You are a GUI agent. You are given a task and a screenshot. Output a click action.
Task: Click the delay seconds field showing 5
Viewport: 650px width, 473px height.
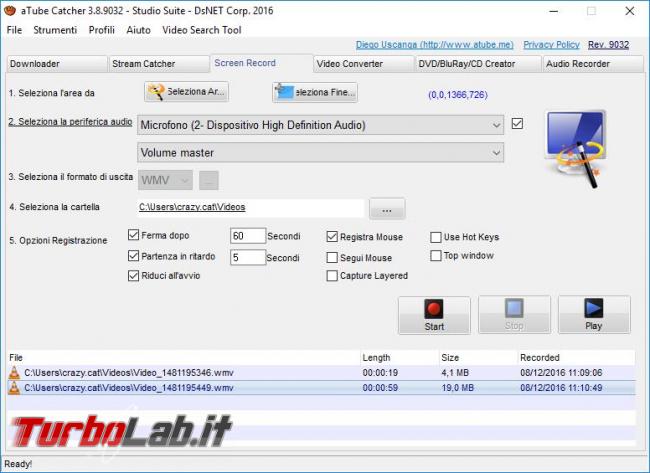(247, 257)
